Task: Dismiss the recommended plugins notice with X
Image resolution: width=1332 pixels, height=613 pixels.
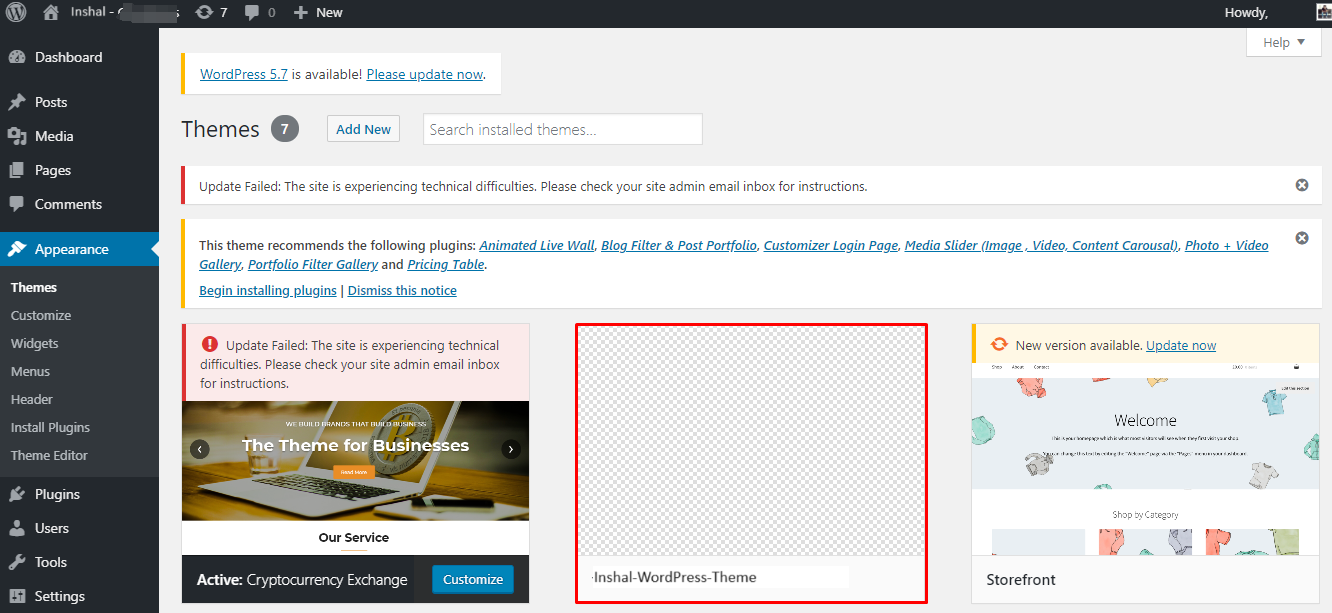Action: [x=1302, y=238]
